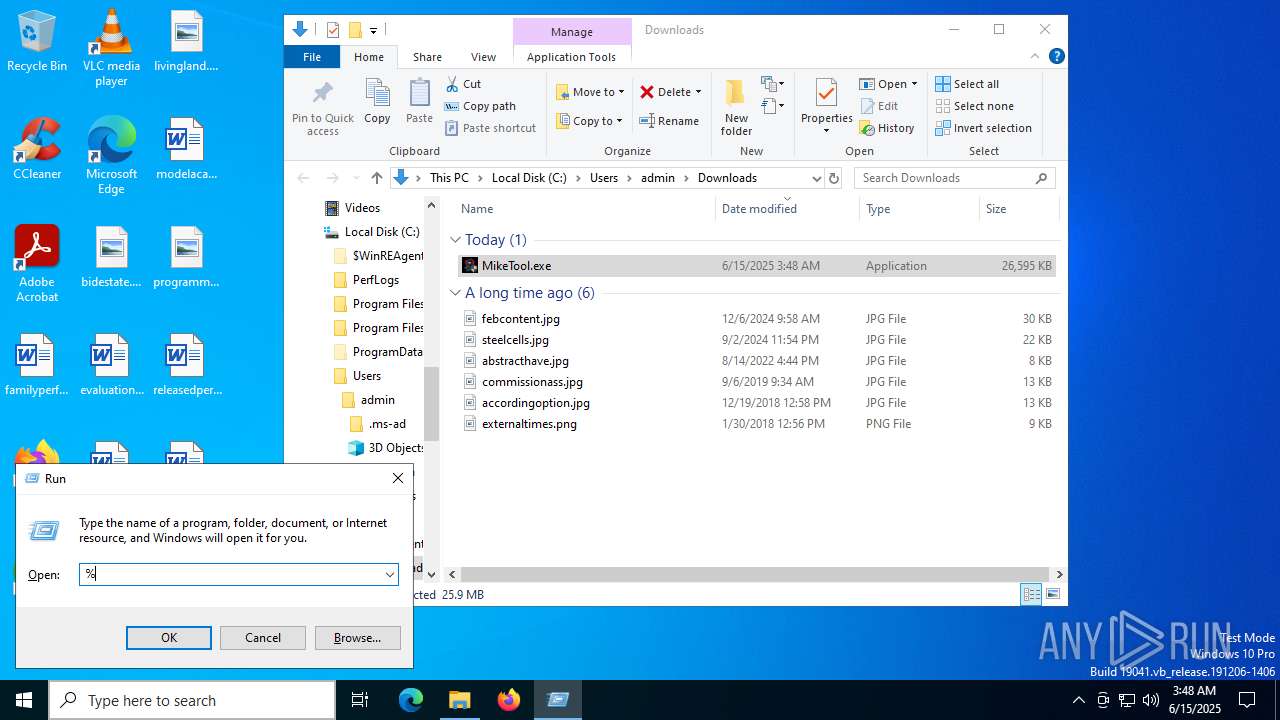
Task: Select MikeTool.exe in file list
Action: [x=756, y=266]
